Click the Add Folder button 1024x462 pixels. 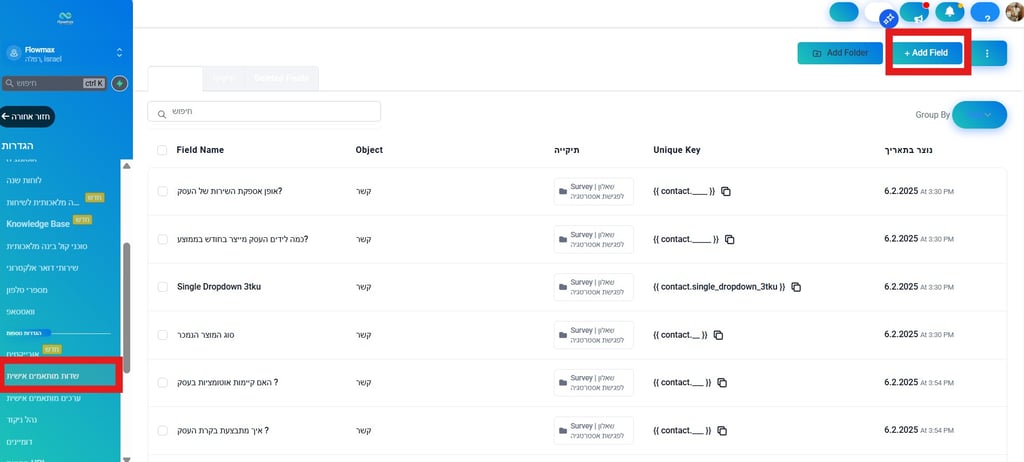coord(840,53)
